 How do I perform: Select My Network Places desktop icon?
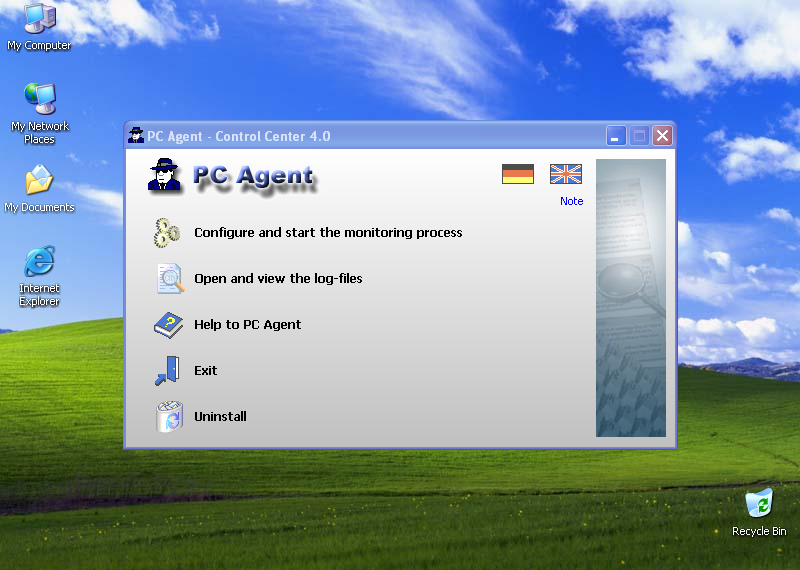[39, 113]
